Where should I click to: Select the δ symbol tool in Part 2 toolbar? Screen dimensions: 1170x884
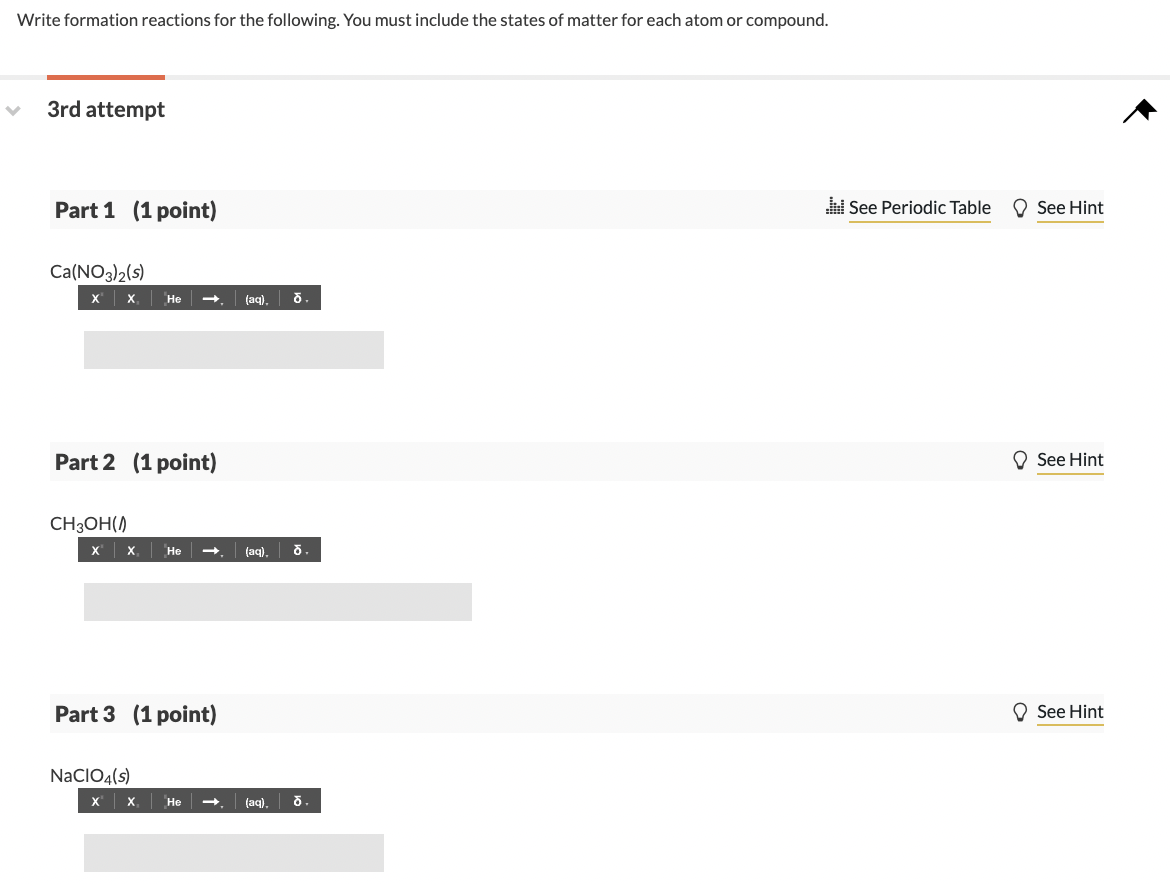pyautogui.click(x=296, y=549)
